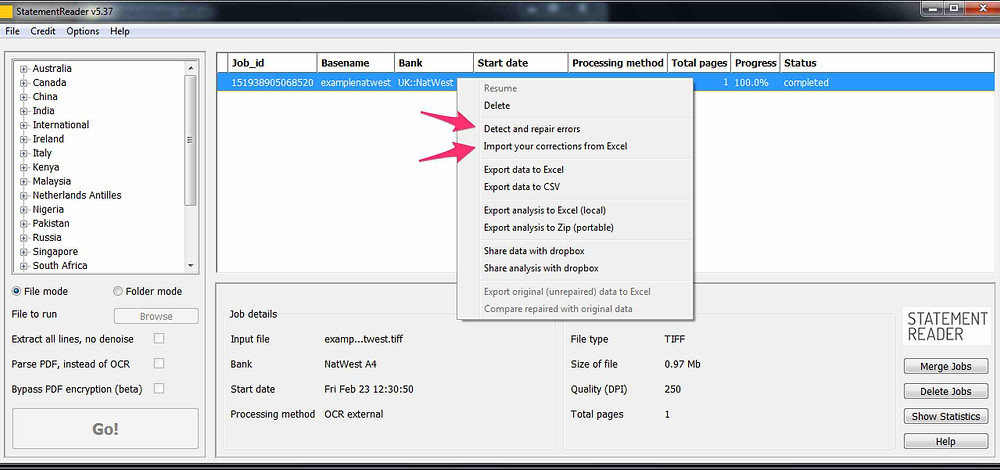Expand the Ireland tree node

[x=24, y=139]
